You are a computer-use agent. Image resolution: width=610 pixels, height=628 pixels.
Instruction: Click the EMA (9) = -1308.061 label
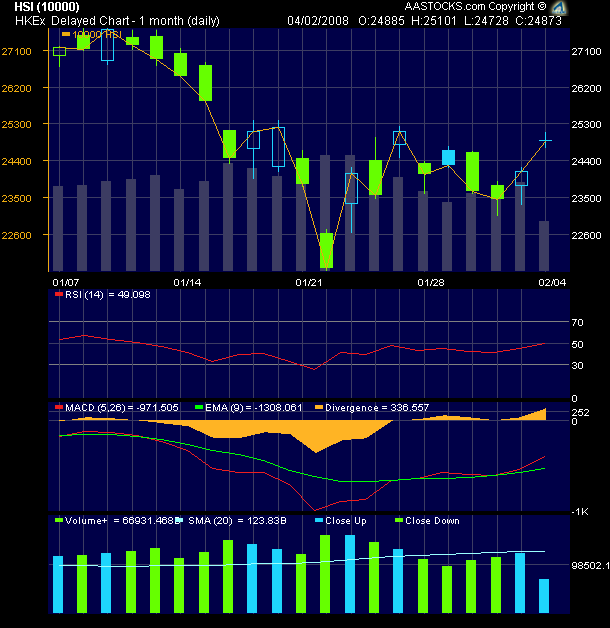click(254, 408)
